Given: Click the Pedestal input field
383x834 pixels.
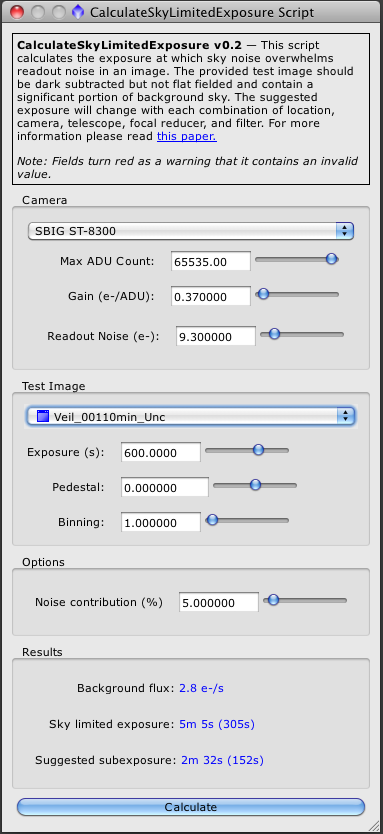Looking at the screenshot, I should point(164,487).
